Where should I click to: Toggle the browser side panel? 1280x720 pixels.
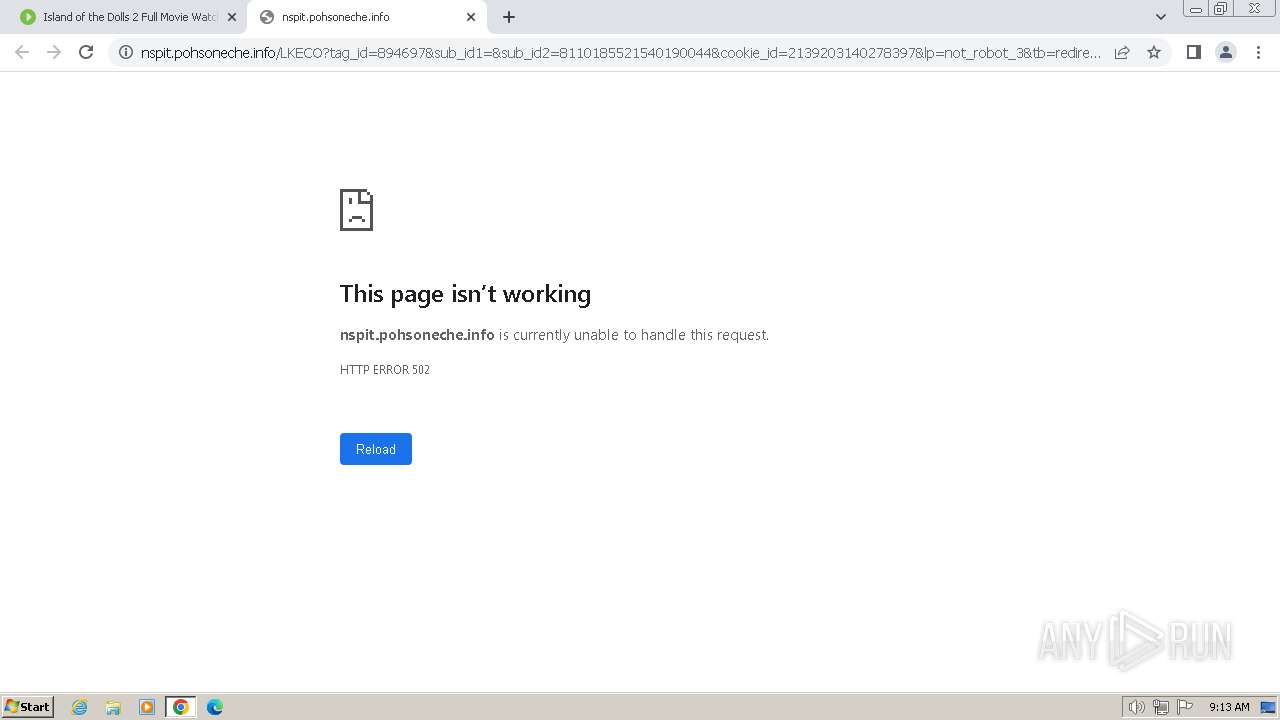1193,52
